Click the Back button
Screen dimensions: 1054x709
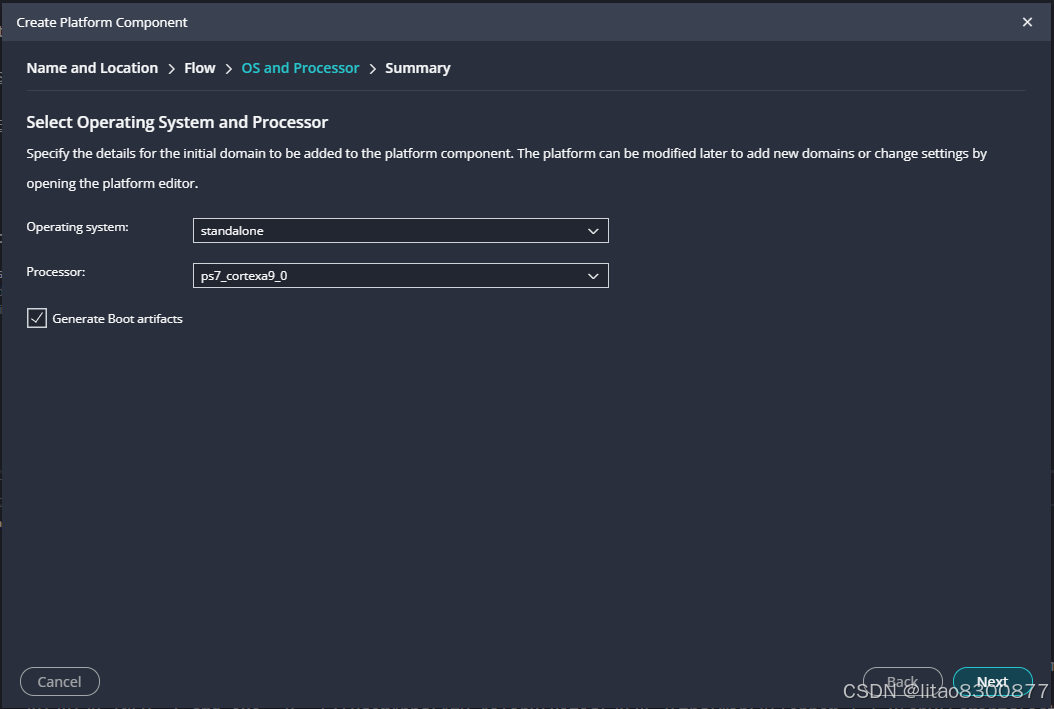point(902,681)
